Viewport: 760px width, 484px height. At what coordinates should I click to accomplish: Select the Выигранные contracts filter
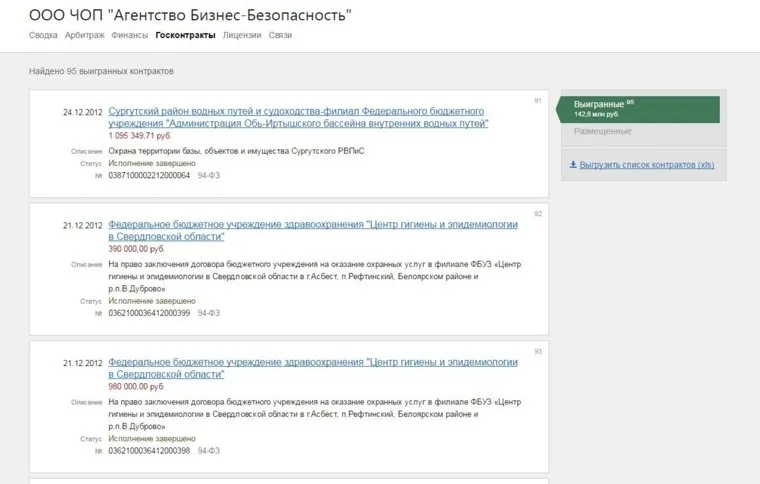[x=600, y=105]
